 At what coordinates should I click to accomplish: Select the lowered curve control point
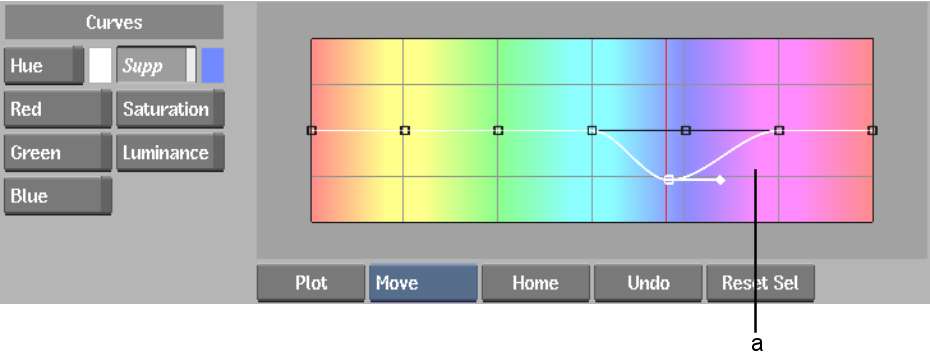pos(668,180)
